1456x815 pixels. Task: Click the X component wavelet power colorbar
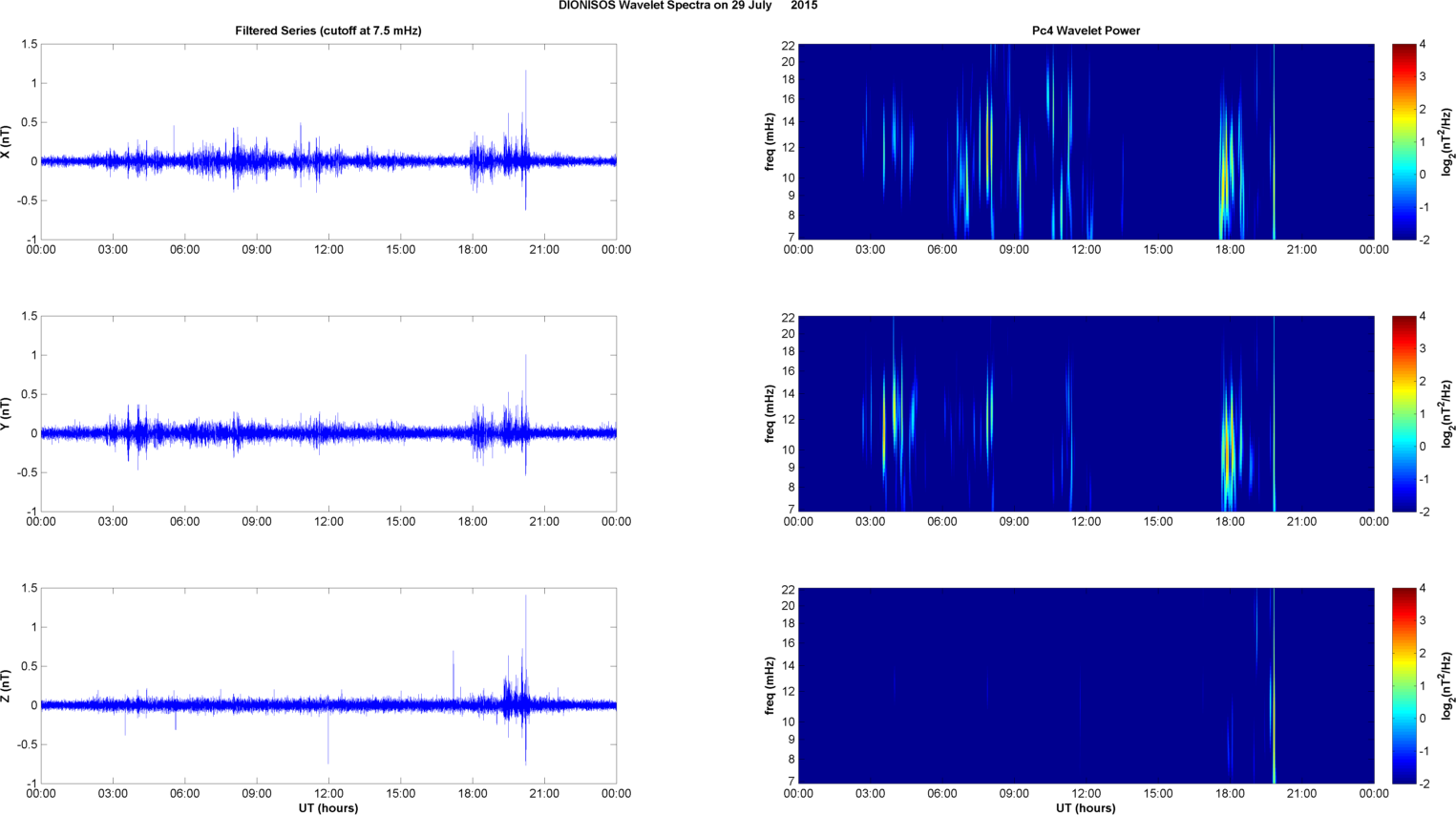pyautogui.click(x=1403, y=141)
